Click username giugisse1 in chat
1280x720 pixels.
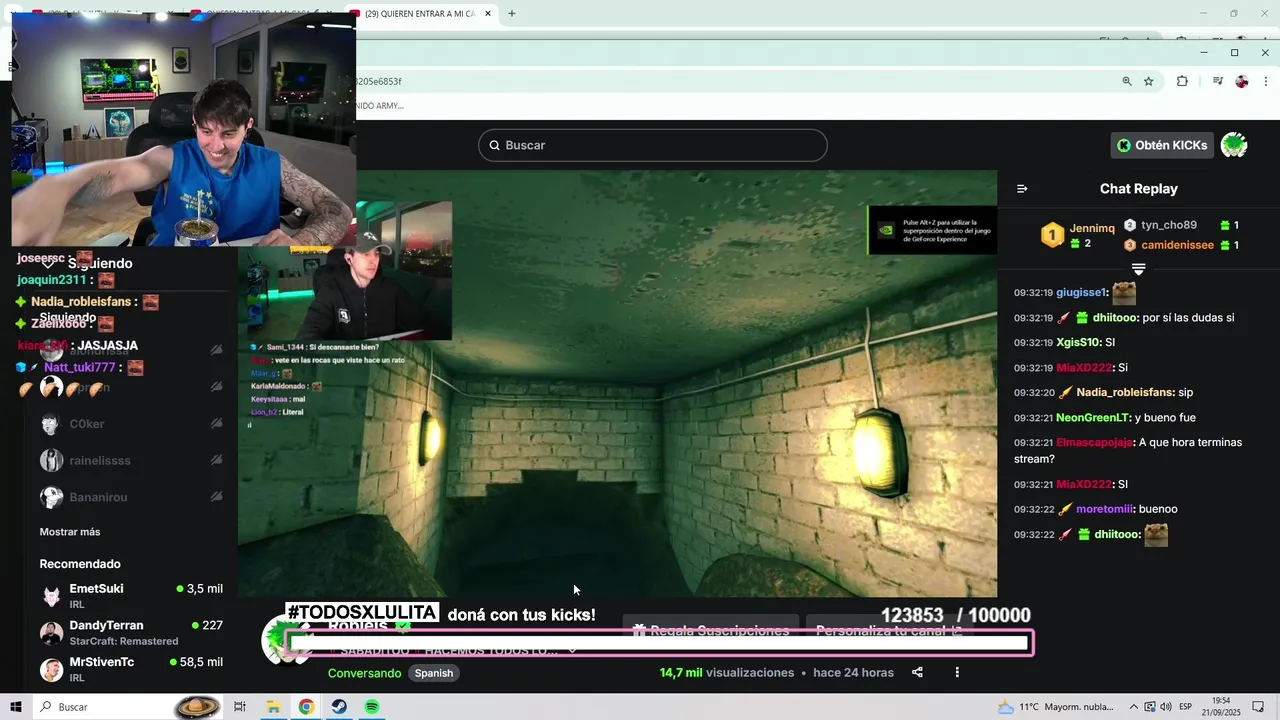click(x=1081, y=293)
